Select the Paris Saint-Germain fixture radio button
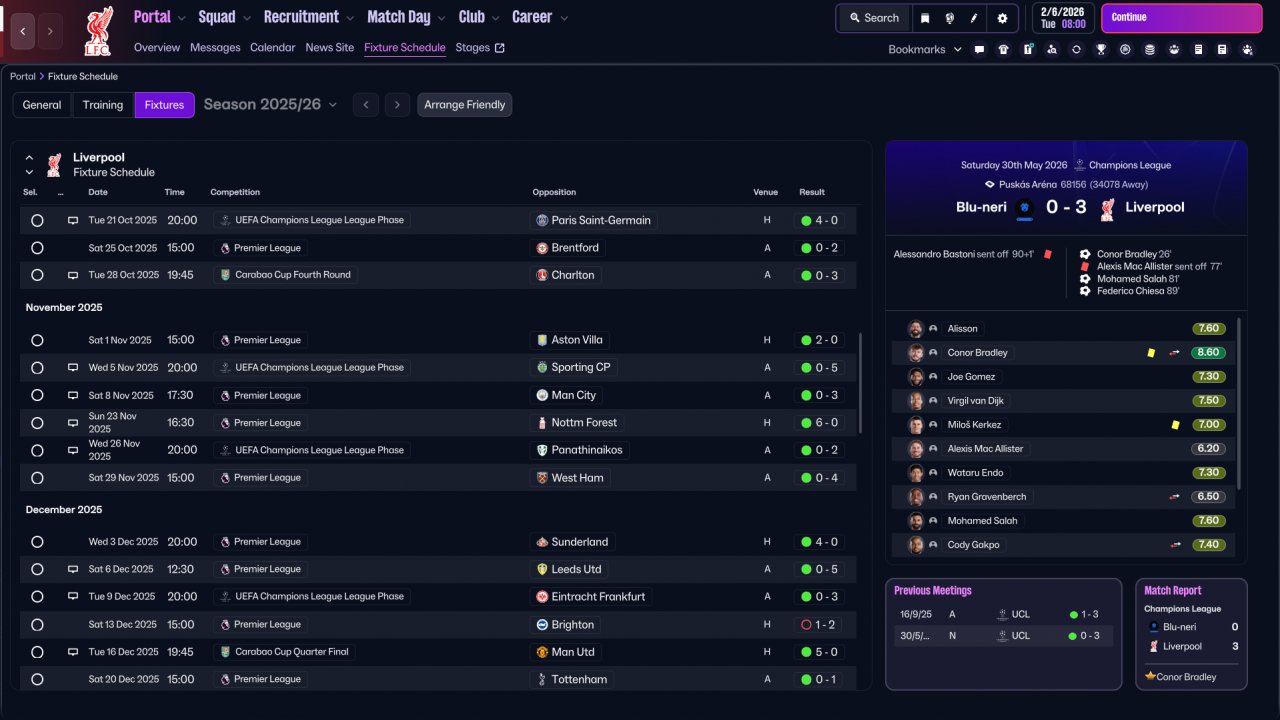Image resolution: width=1280 pixels, height=720 pixels. pyautogui.click(x=37, y=220)
